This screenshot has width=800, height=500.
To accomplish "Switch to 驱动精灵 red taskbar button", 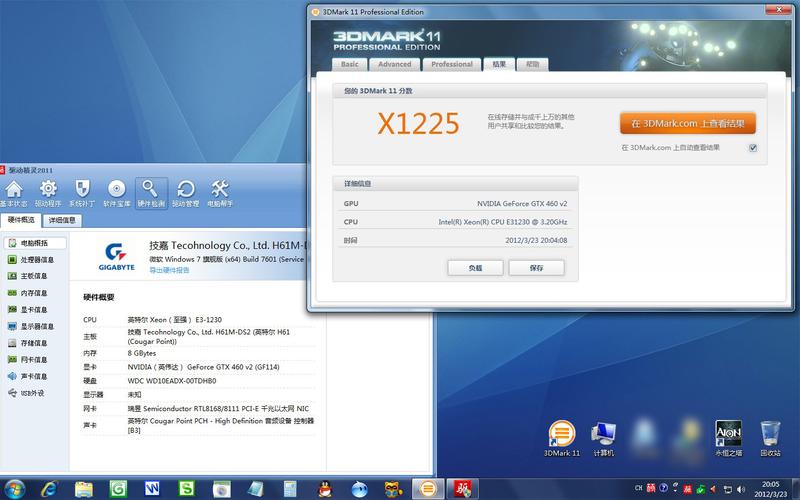I will pos(463,489).
